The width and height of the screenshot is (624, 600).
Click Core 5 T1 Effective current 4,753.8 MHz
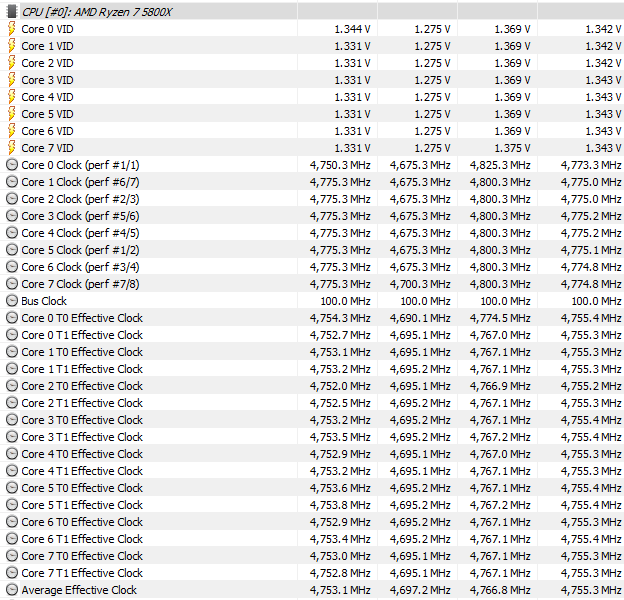[340, 505]
